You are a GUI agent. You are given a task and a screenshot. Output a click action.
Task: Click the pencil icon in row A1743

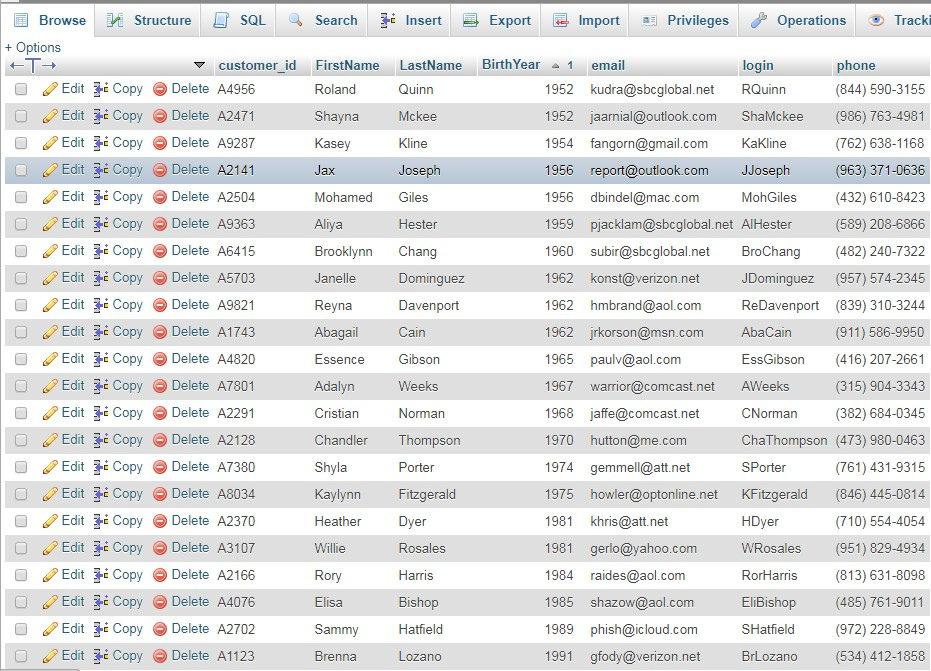pyautogui.click(x=50, y=332)
